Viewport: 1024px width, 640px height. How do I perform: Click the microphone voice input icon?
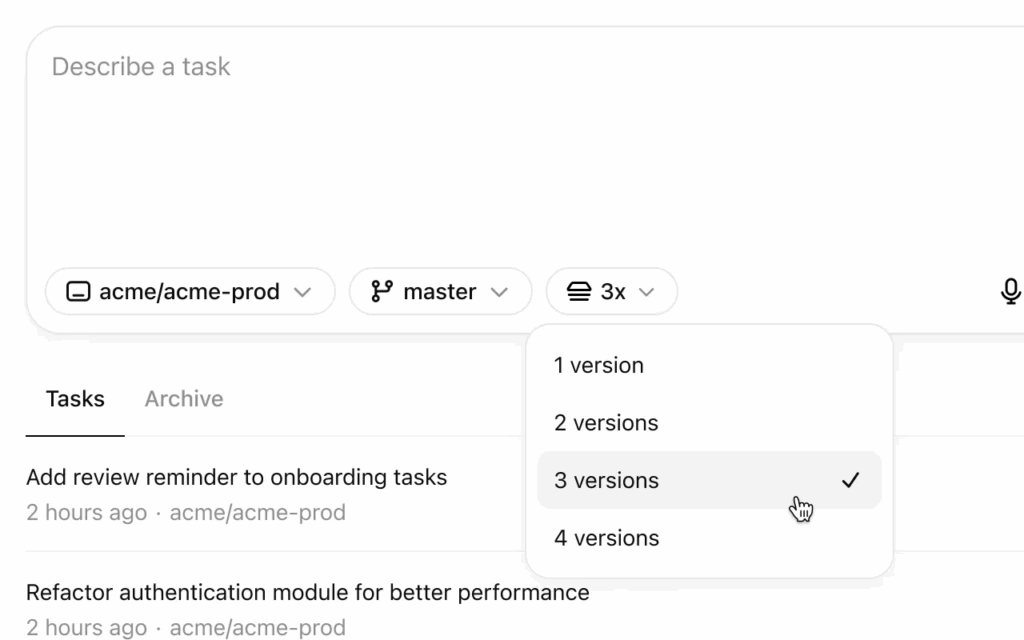[x=1010, y=291]
